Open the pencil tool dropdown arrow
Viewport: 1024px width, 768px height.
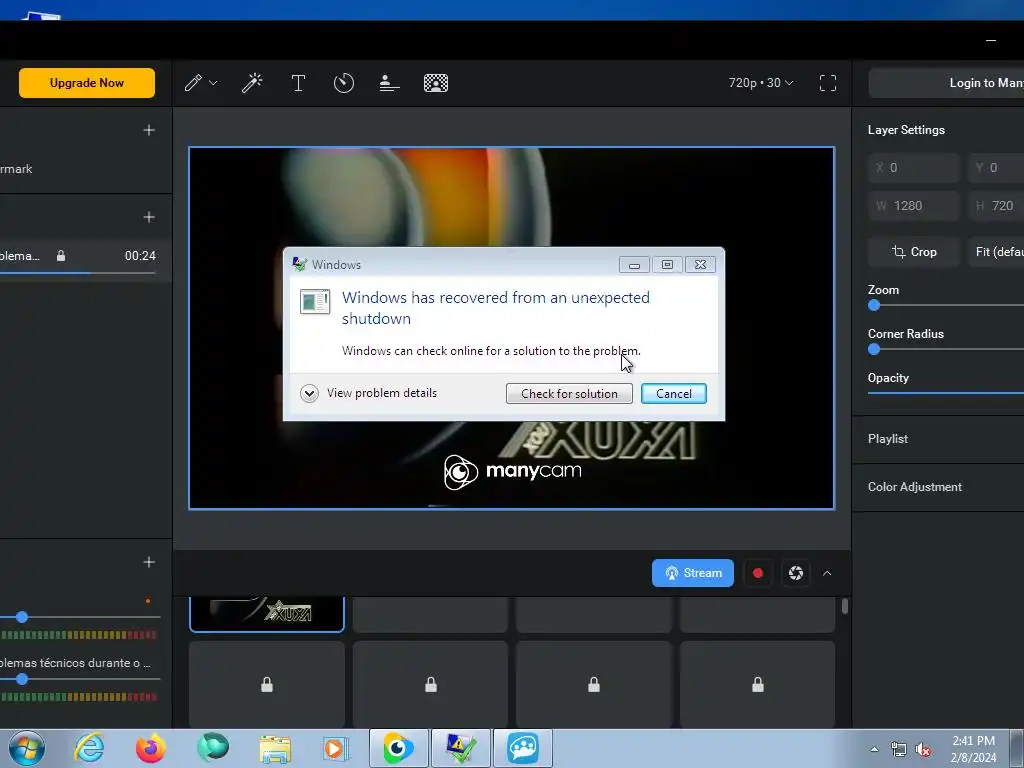coord(213,83)
